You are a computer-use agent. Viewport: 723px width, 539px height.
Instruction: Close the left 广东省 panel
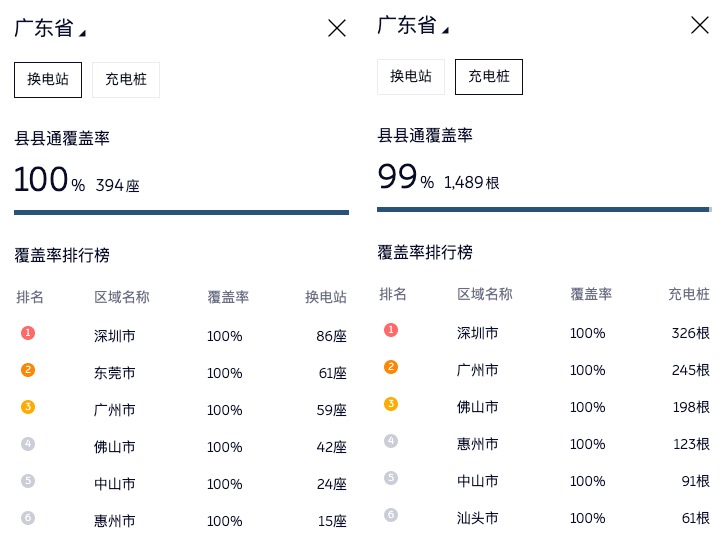point(337,28)
